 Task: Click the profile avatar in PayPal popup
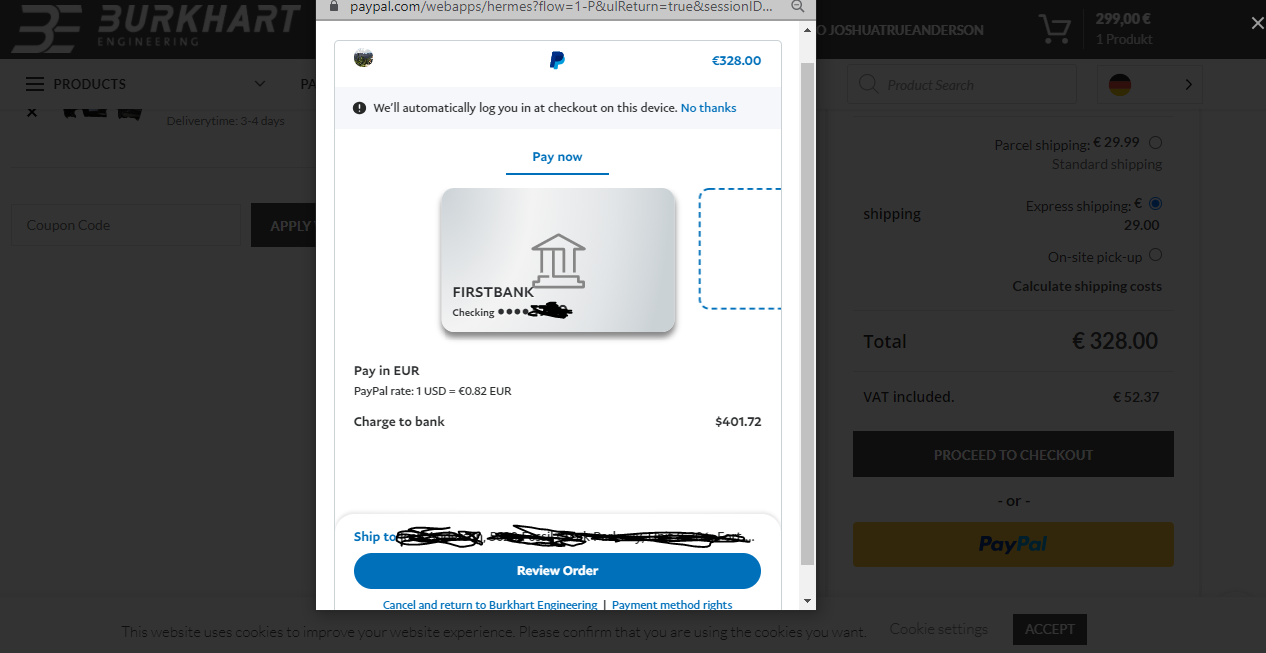pos(364,59)
